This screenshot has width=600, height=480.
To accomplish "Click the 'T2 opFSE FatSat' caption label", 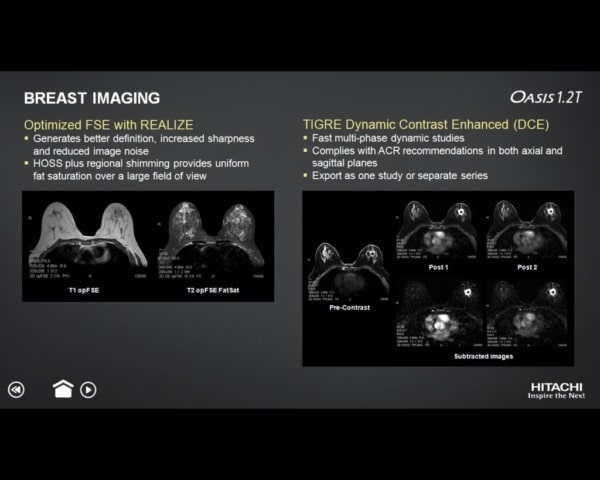I will tap(213, 290).
